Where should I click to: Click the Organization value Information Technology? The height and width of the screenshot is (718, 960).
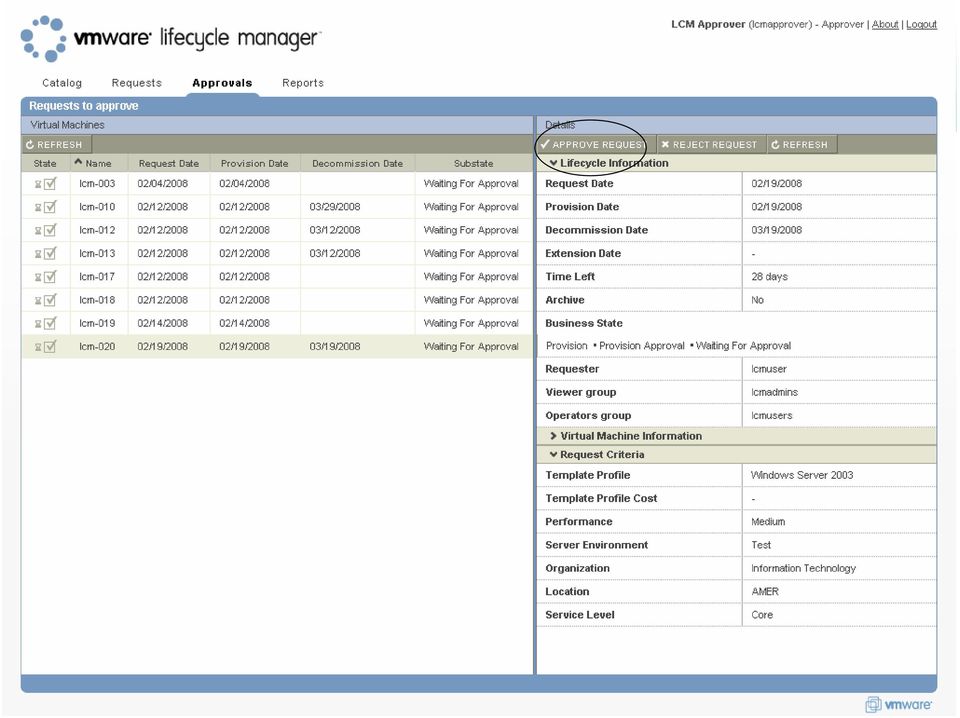coord(804,568)
